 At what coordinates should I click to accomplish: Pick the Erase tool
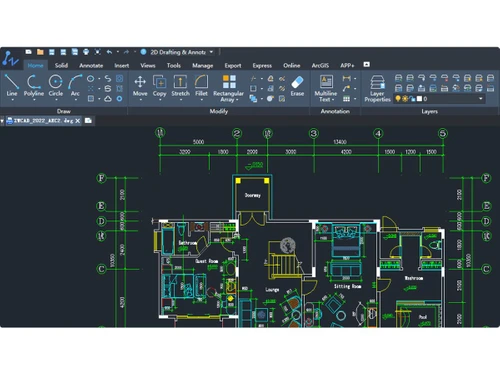[297, 86]
